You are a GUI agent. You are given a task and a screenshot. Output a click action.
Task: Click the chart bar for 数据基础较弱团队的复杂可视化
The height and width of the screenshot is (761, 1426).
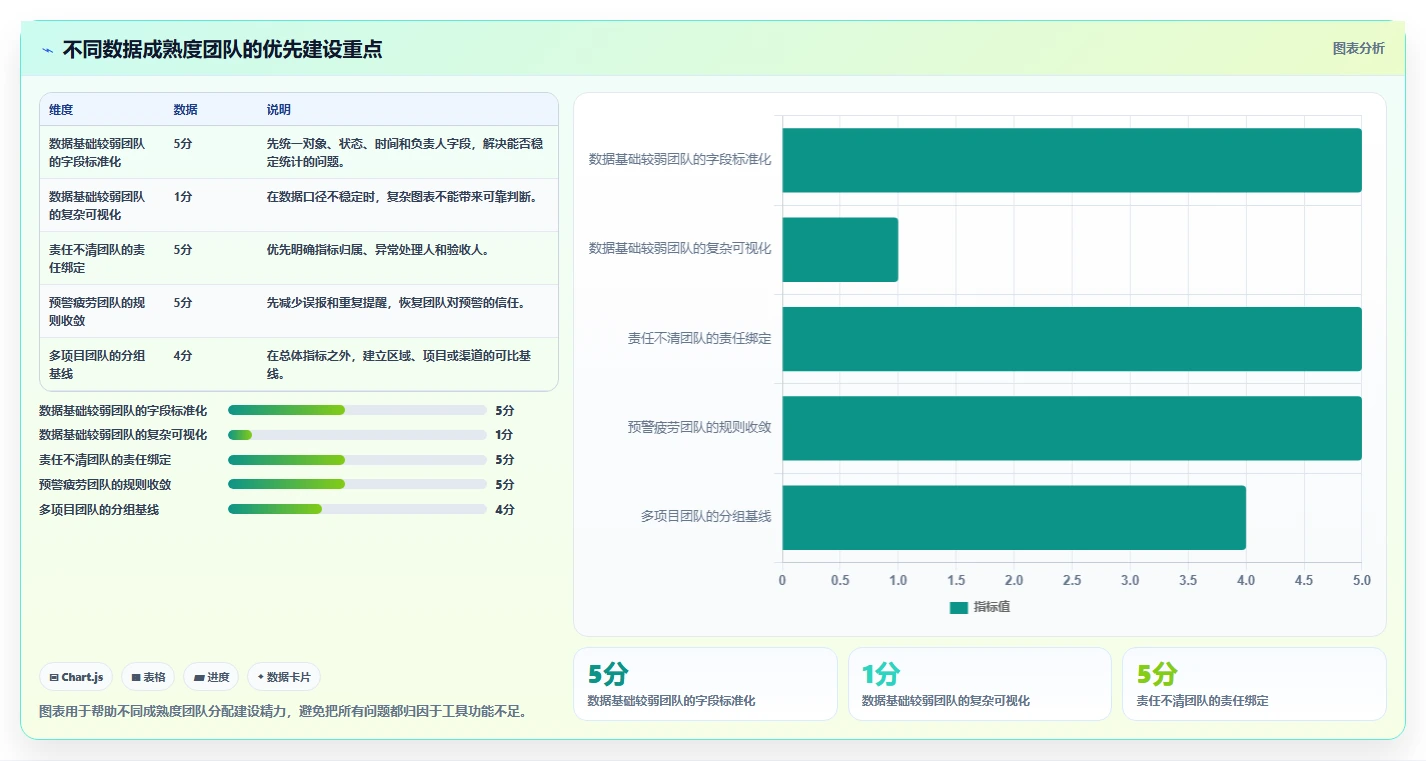[840, 249]
